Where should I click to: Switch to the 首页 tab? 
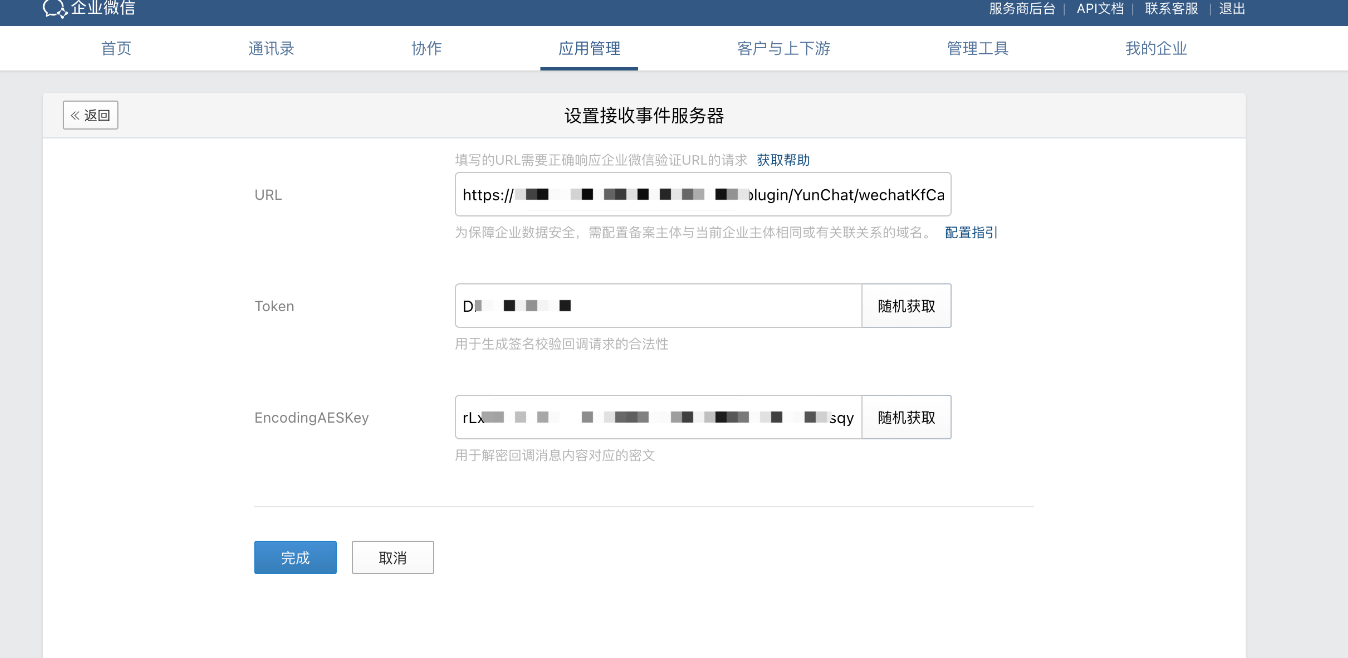coord(116,49)
